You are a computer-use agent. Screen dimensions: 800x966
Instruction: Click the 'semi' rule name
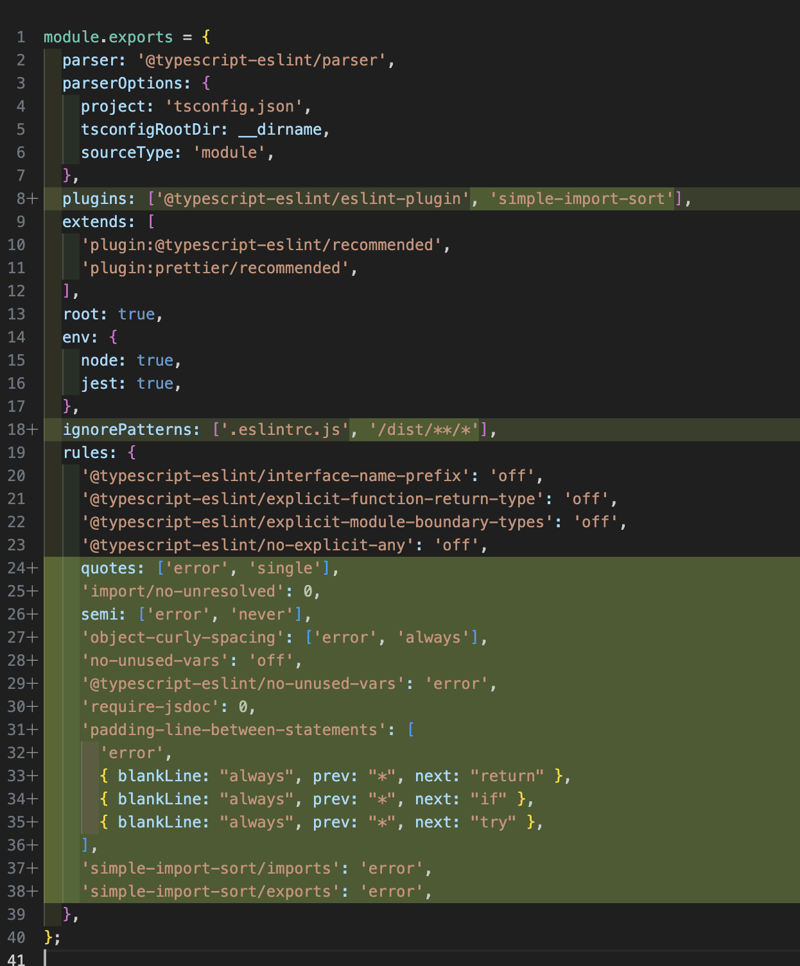[x=99, y=615]
